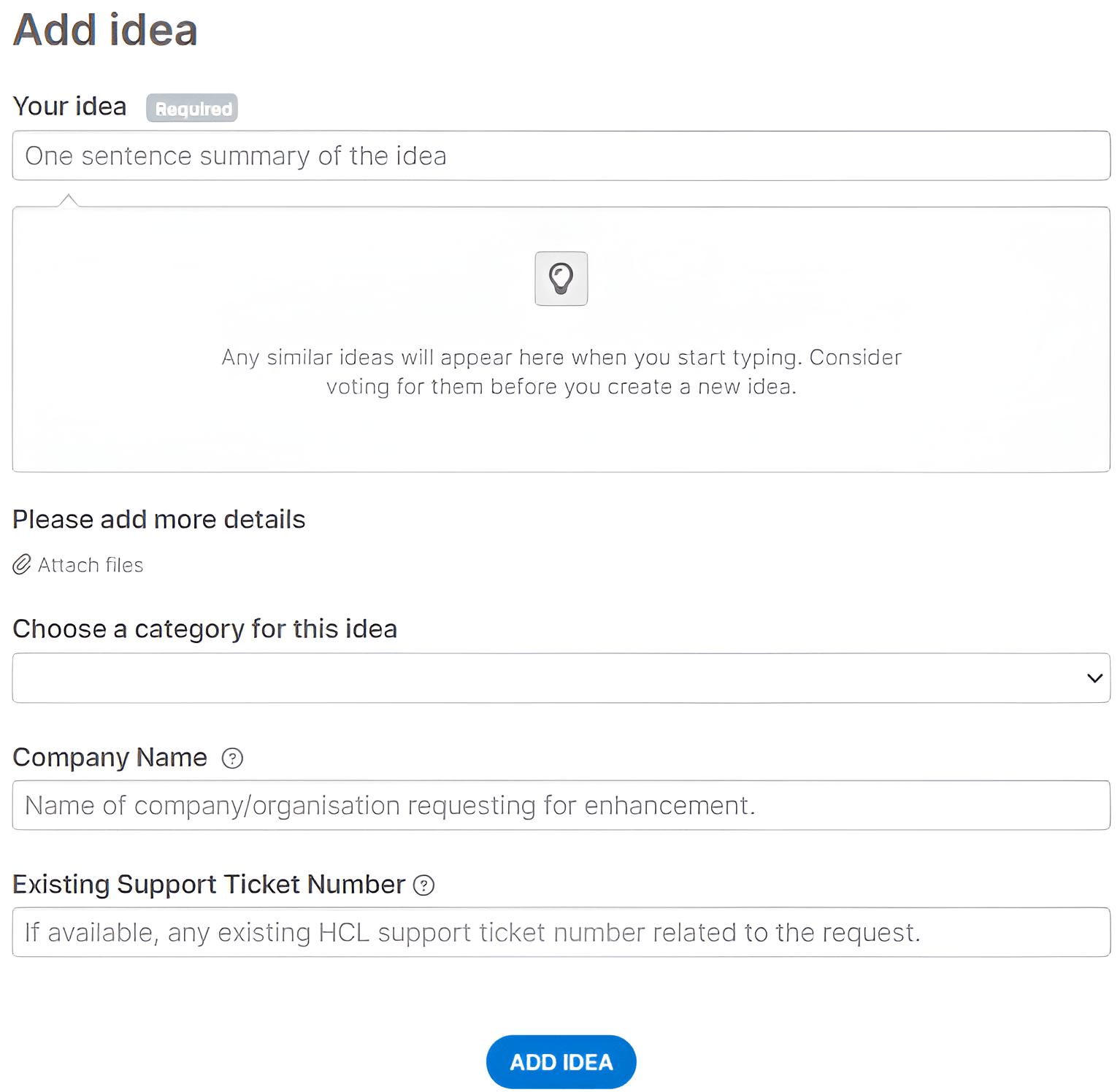1120x1092 pixels.
Task: Click into the Company Name text field
Action: pos(561,805)
